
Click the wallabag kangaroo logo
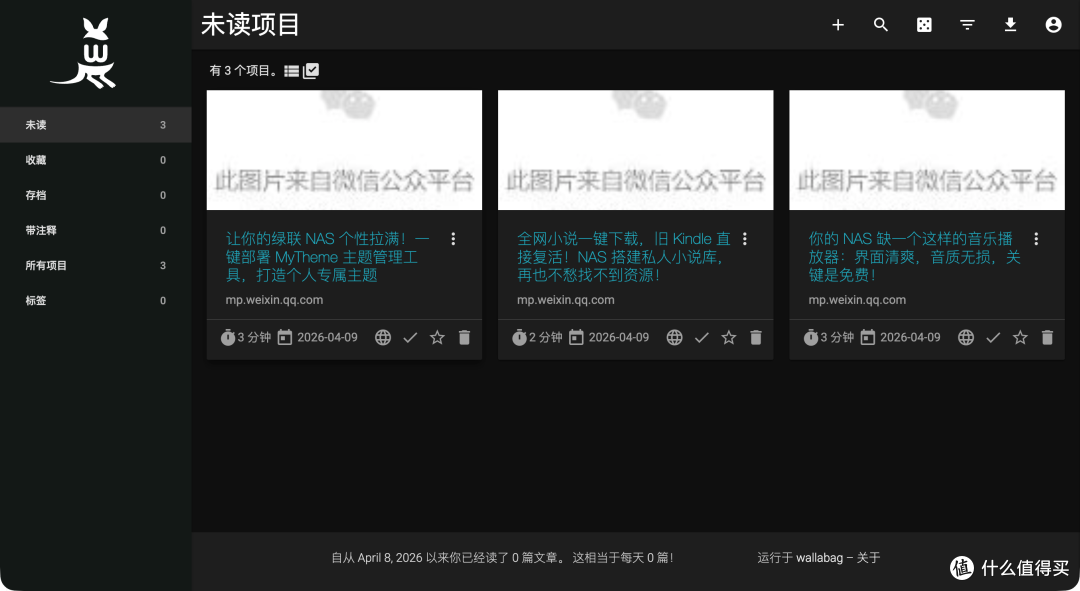pyautogui.click(x=83, y=53)
